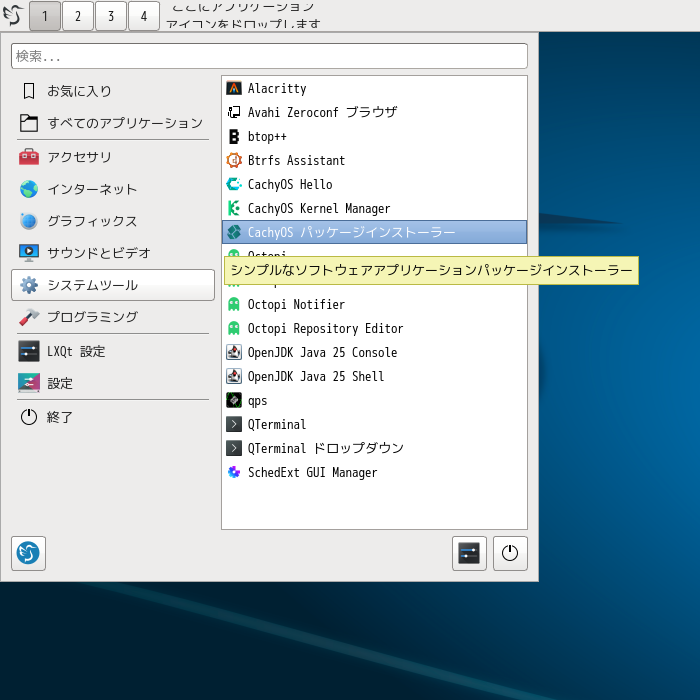Open configuration center button beside the power button
The height and width of the screenshot is (700, 700).
point(469,553)
